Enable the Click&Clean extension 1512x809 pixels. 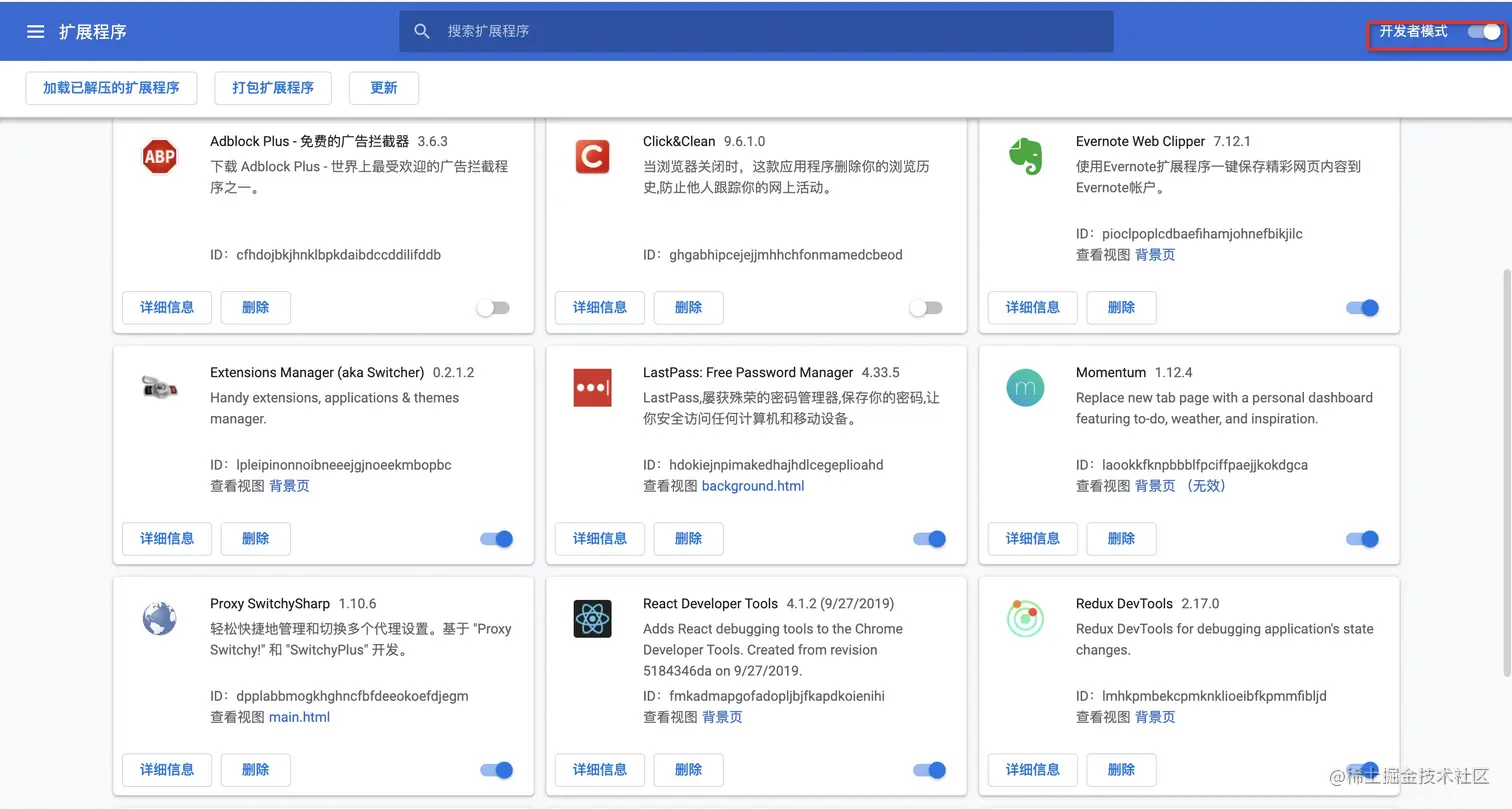coord(926,308)
